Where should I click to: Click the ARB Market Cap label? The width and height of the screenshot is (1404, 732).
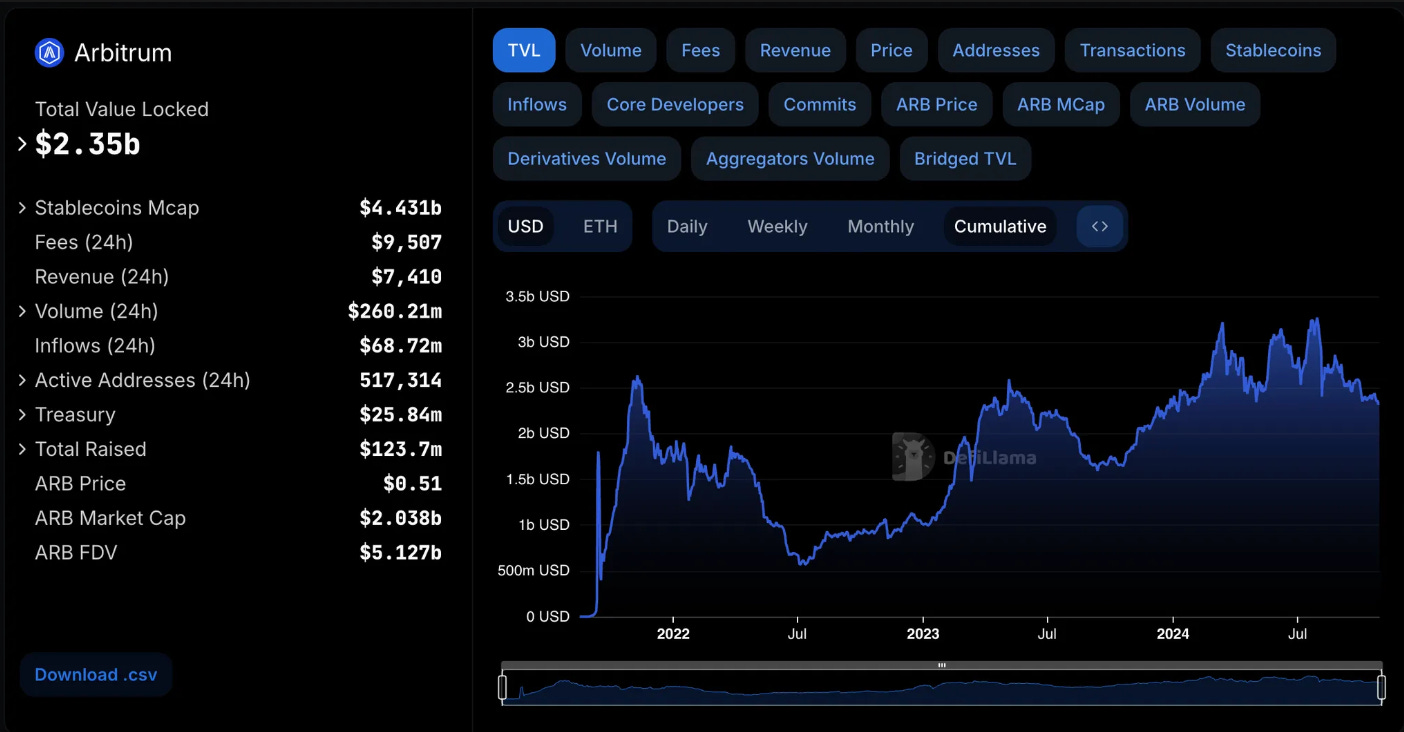tap(110, 518)
